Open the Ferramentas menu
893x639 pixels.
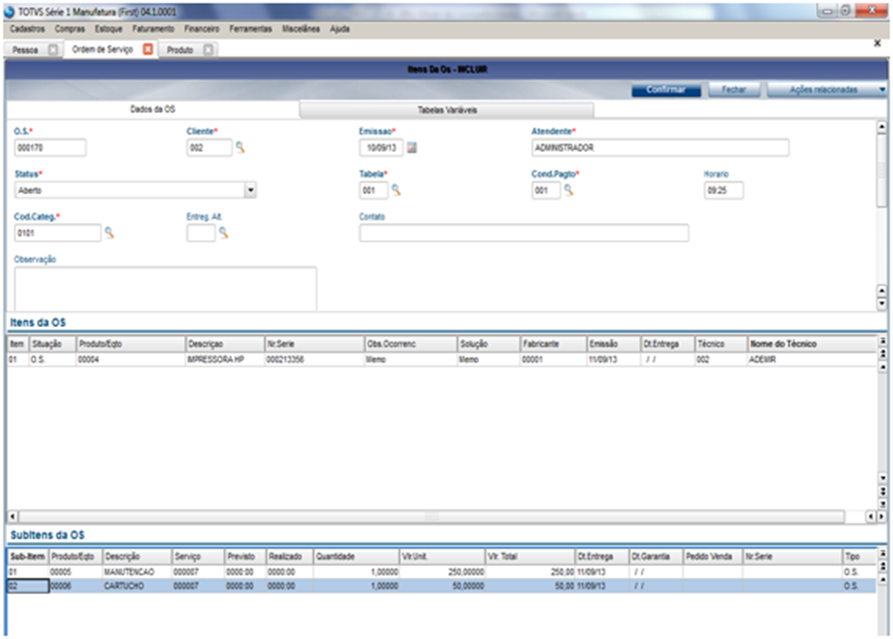pyautogui.click(x=251, y=28)
